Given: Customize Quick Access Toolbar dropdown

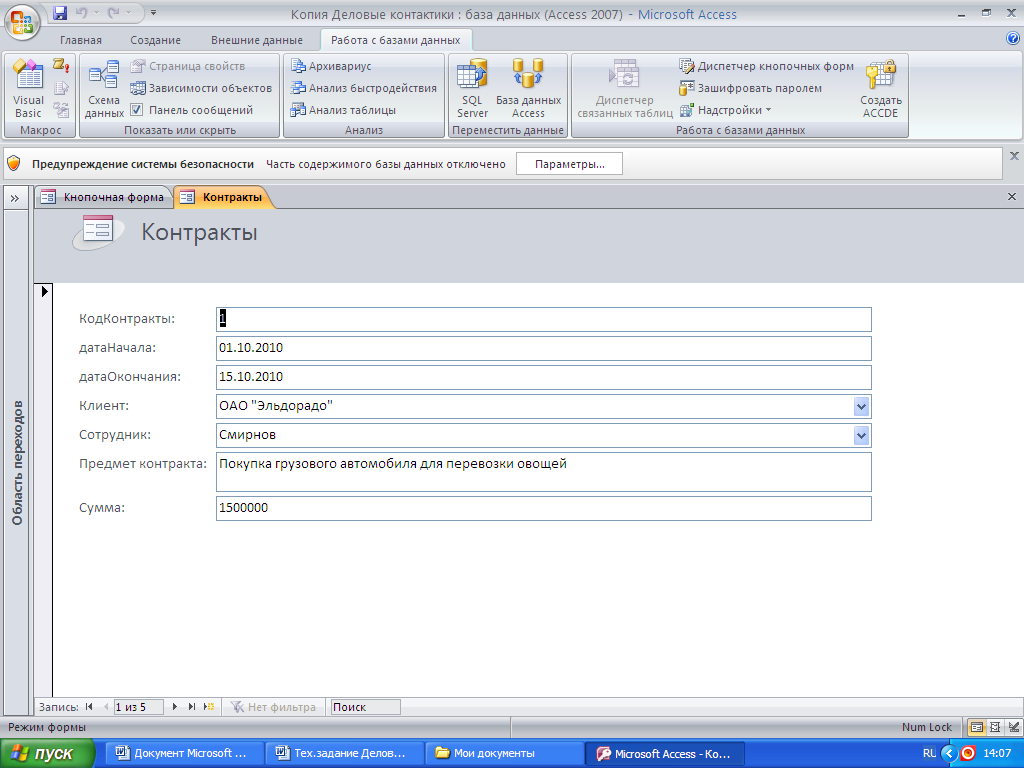Looking at the screenshot, I should click(x=153, y=12).
